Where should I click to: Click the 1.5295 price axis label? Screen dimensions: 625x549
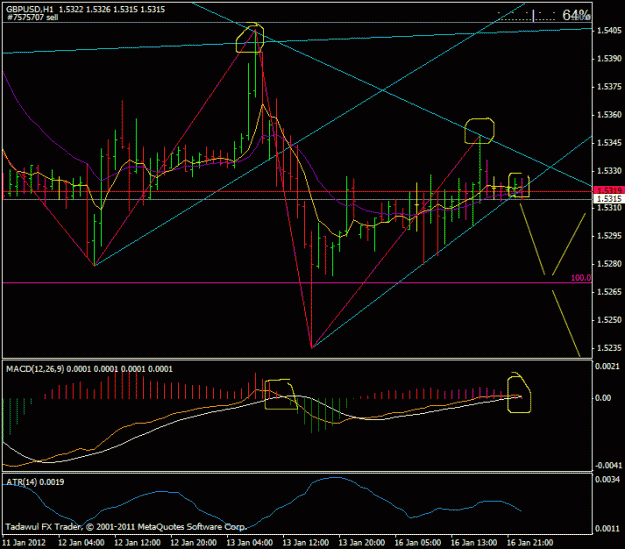(609, 236)
